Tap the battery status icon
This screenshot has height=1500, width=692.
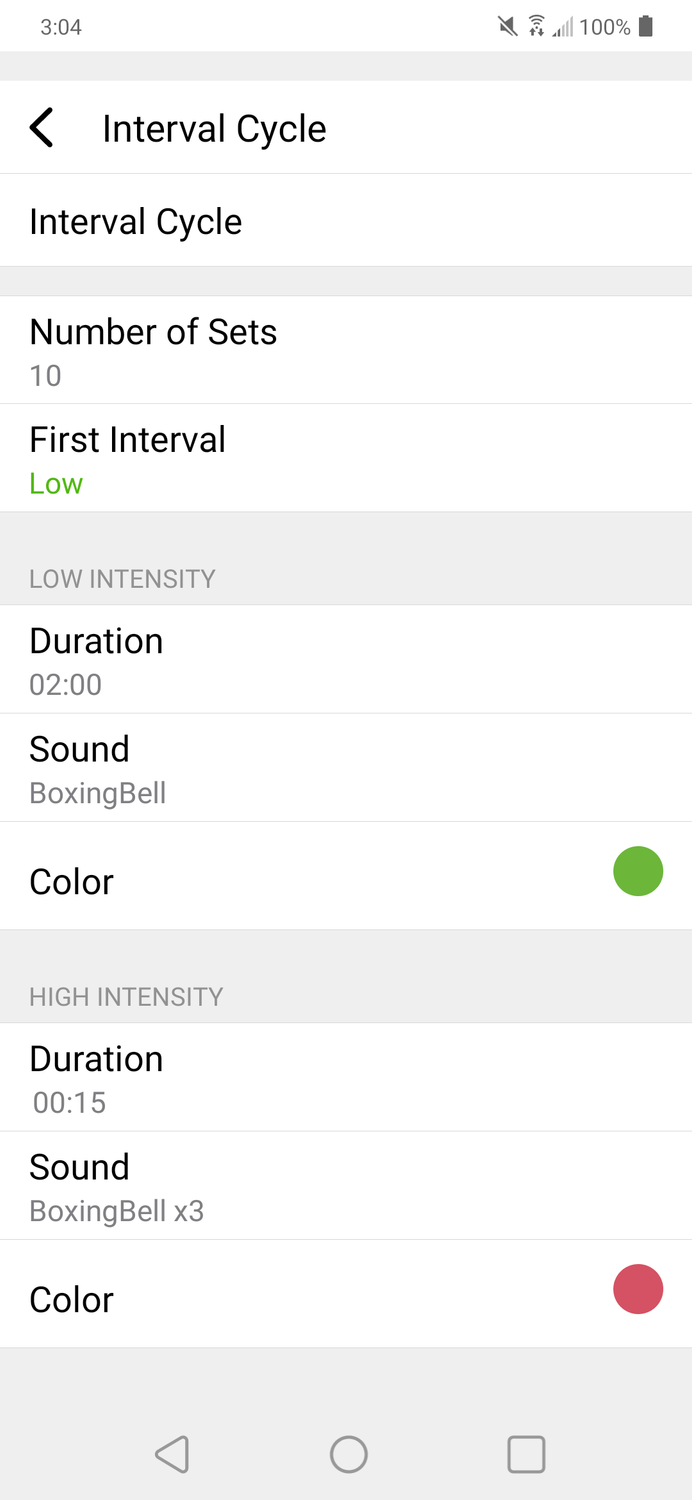(646, 27)
